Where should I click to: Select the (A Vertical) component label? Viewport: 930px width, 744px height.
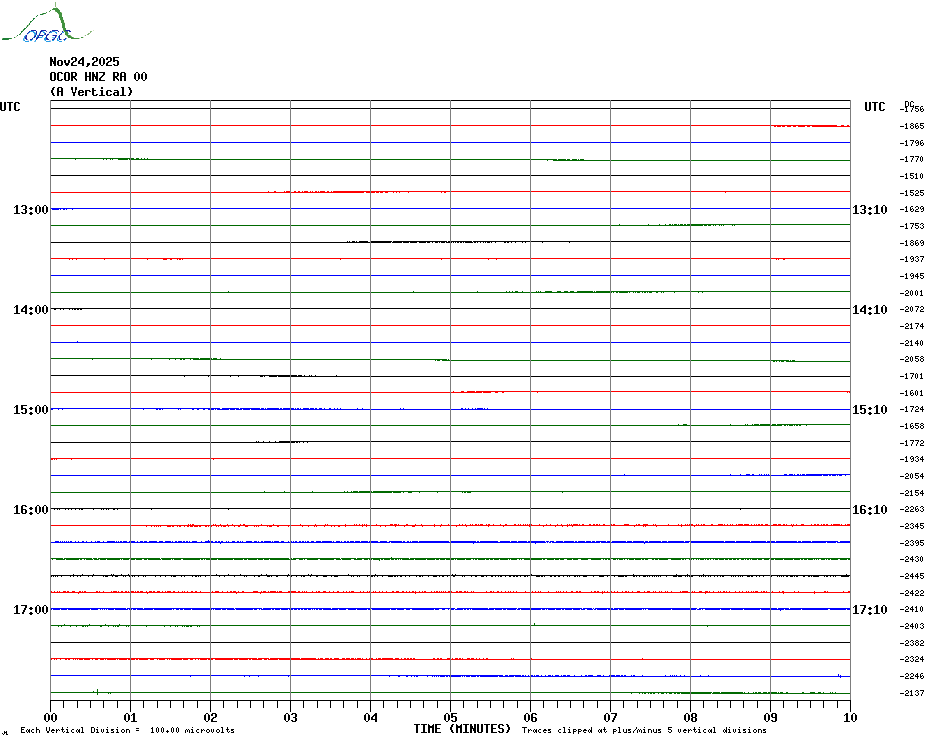(91, 92)
